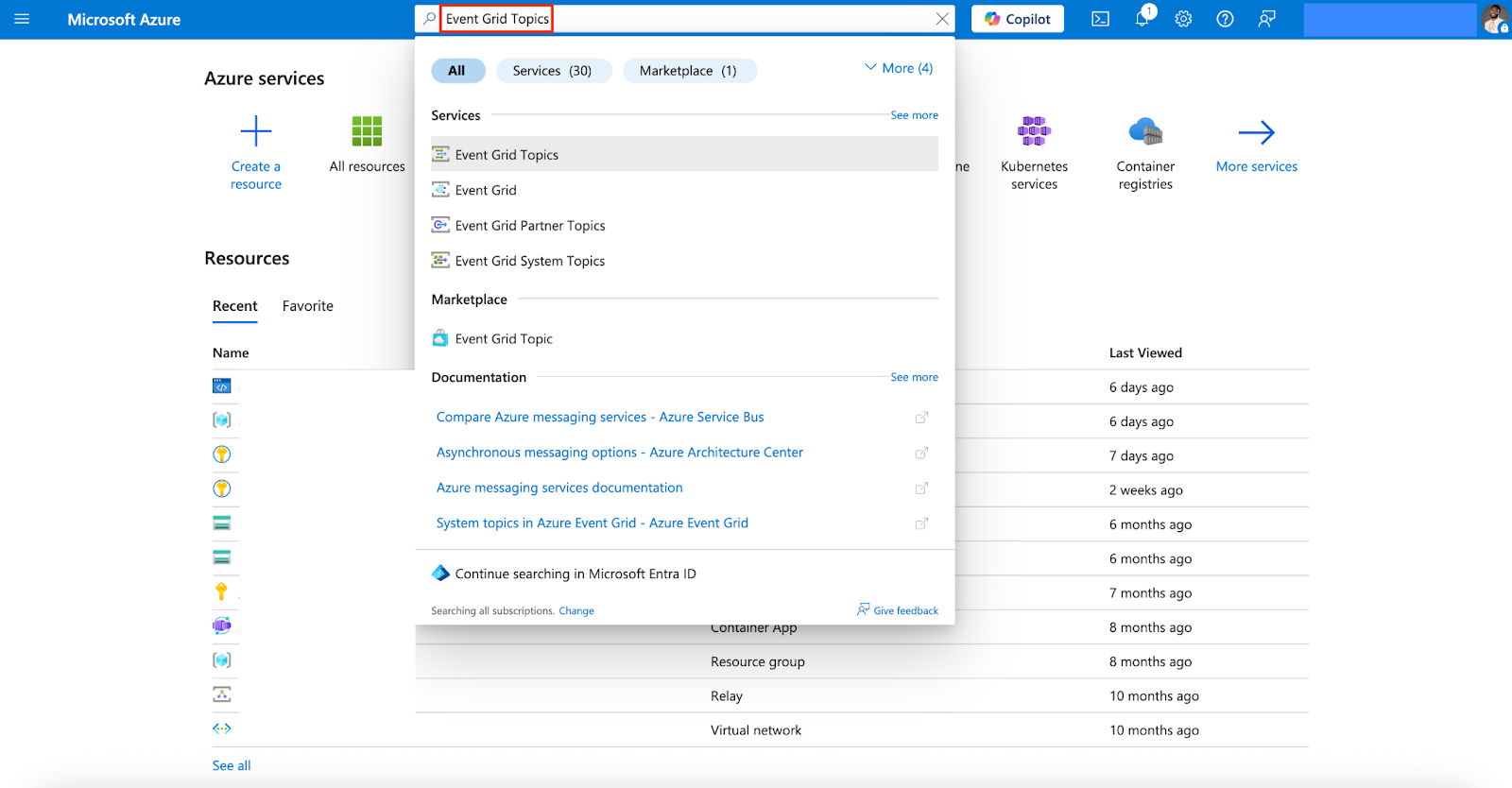Open the Event Grid Topics service result
This screenshot has width=1512, height=788.
pos(684,154)
